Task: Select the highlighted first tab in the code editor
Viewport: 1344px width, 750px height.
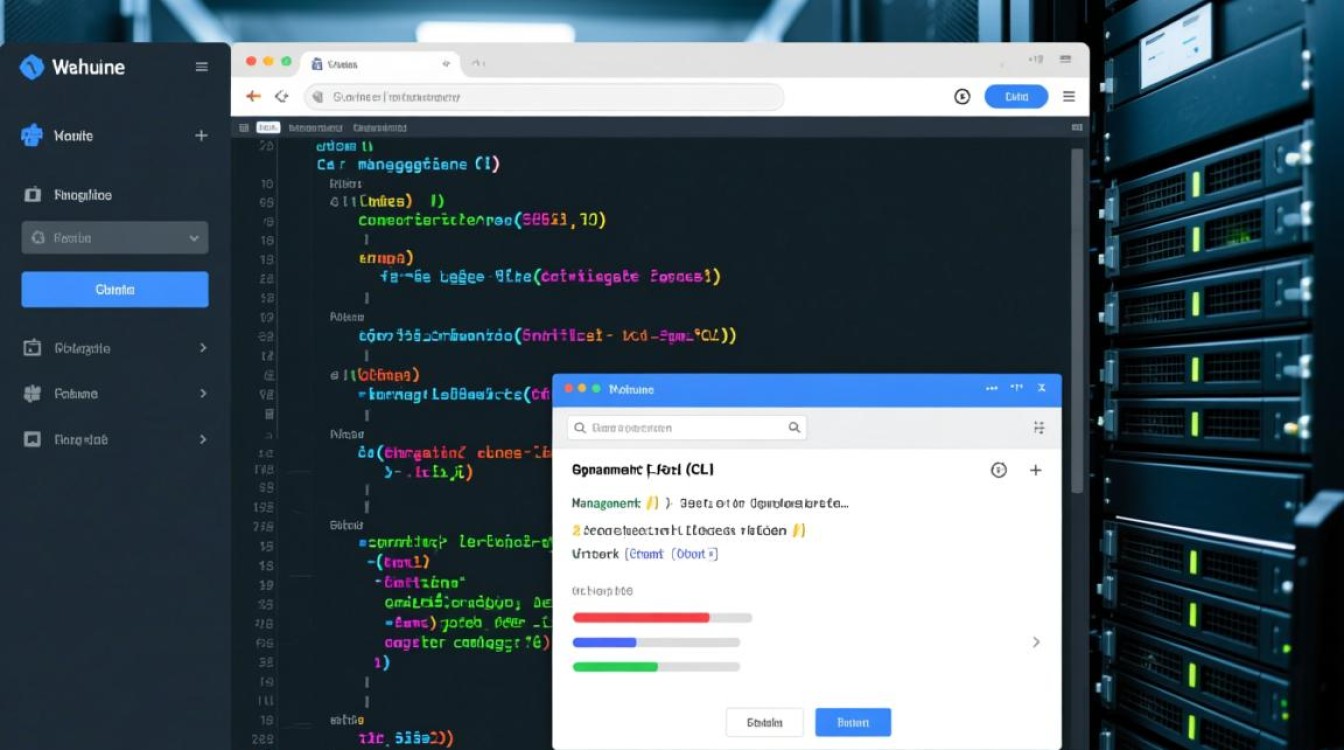Action: [x=267, y=128]
